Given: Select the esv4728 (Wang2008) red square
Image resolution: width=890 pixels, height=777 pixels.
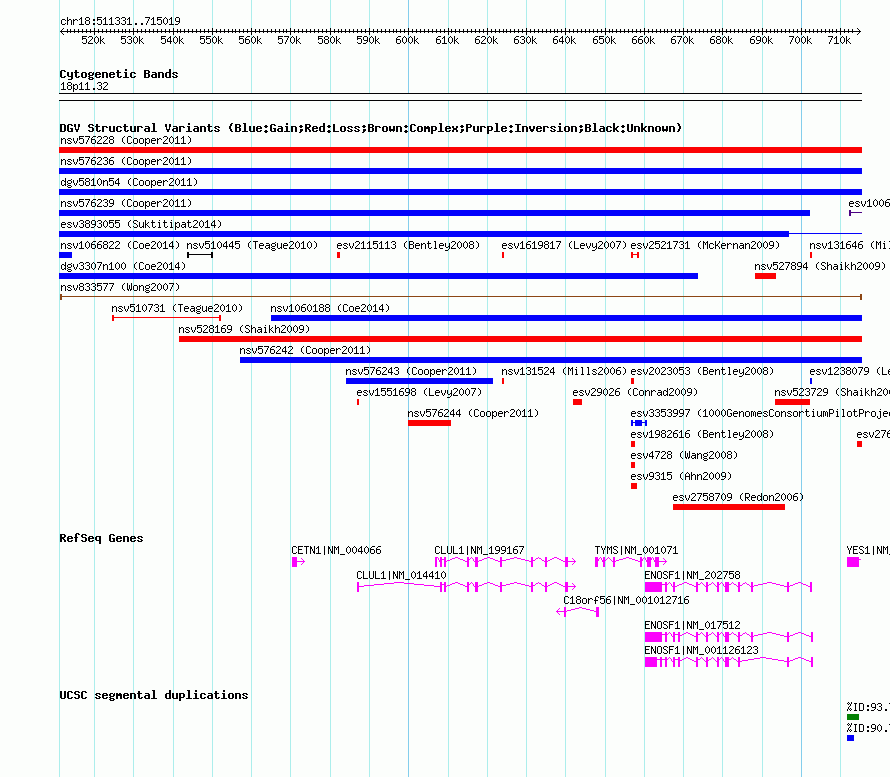Looking at the screenshot, I should (633, 465).
